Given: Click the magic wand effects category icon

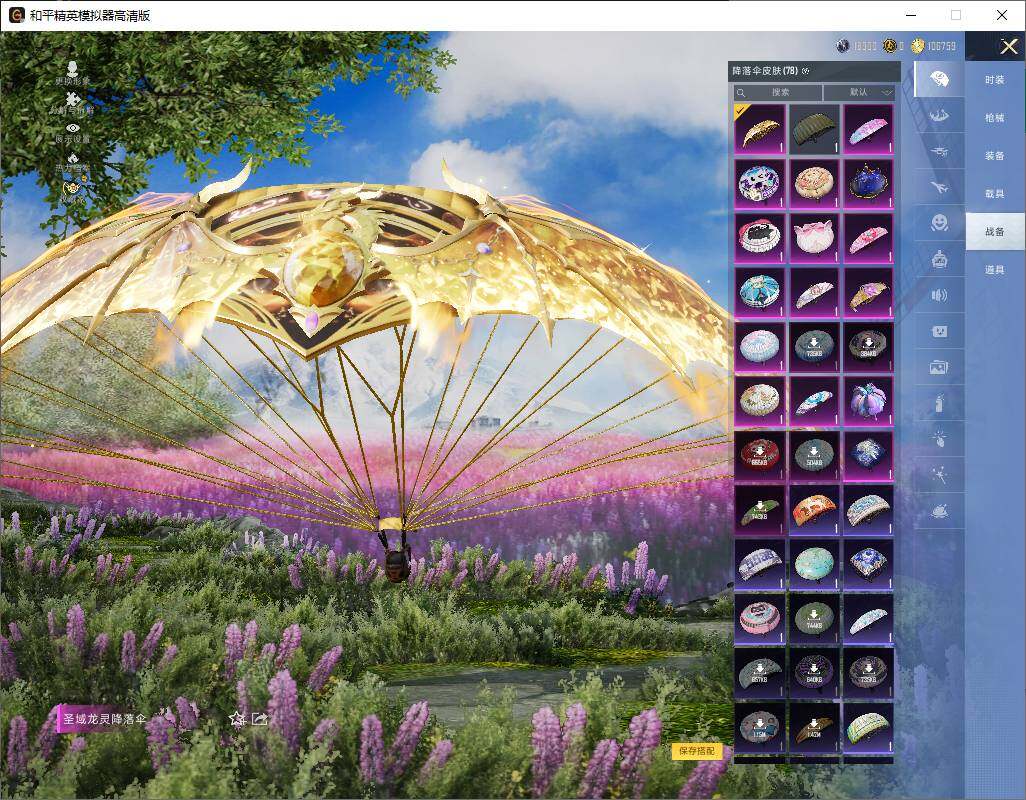Looking at the screenshot, I should point(939,476).
